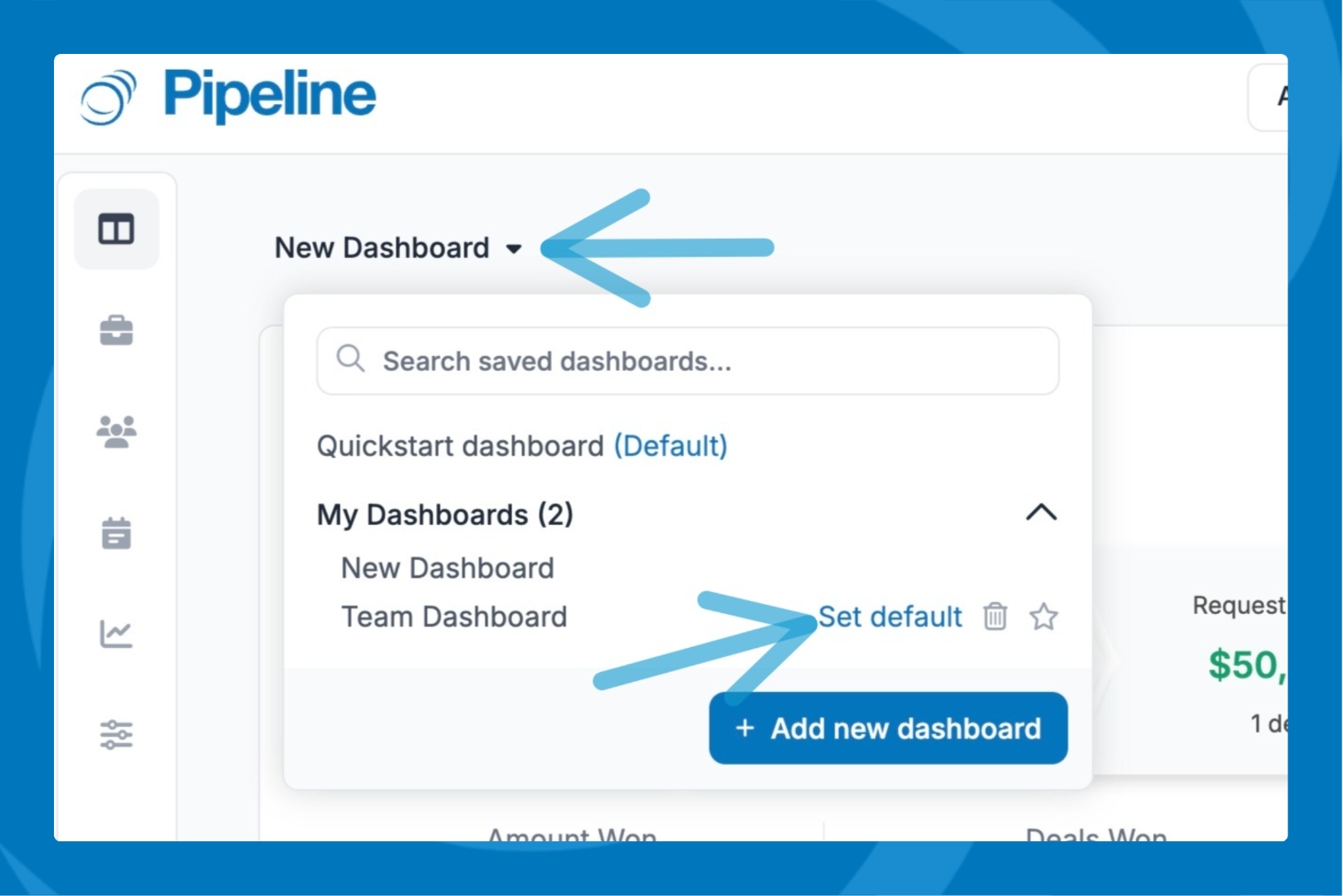Click the Pipeline logo
Image resolution: width=1343 pixels, height=896 pixels.
[x=228, y=96]
